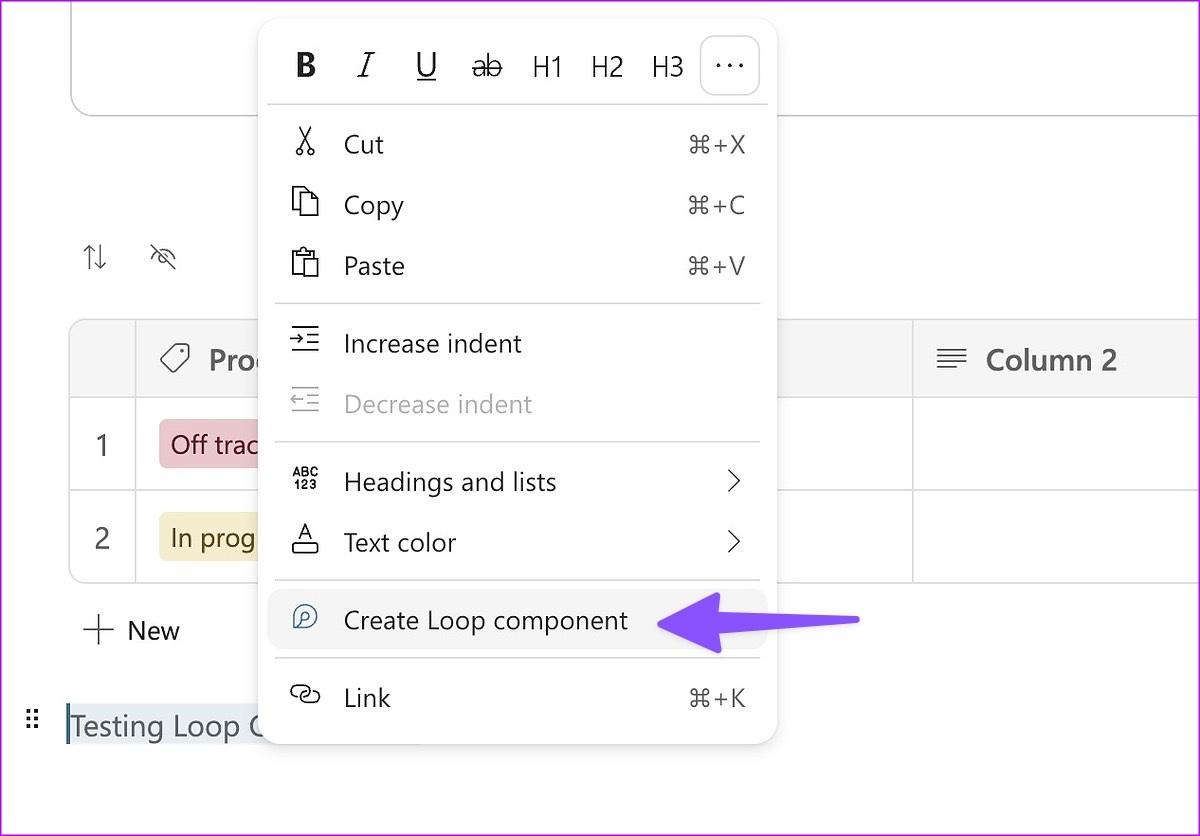Apply italic formatting to the selected text

point(366,66)
